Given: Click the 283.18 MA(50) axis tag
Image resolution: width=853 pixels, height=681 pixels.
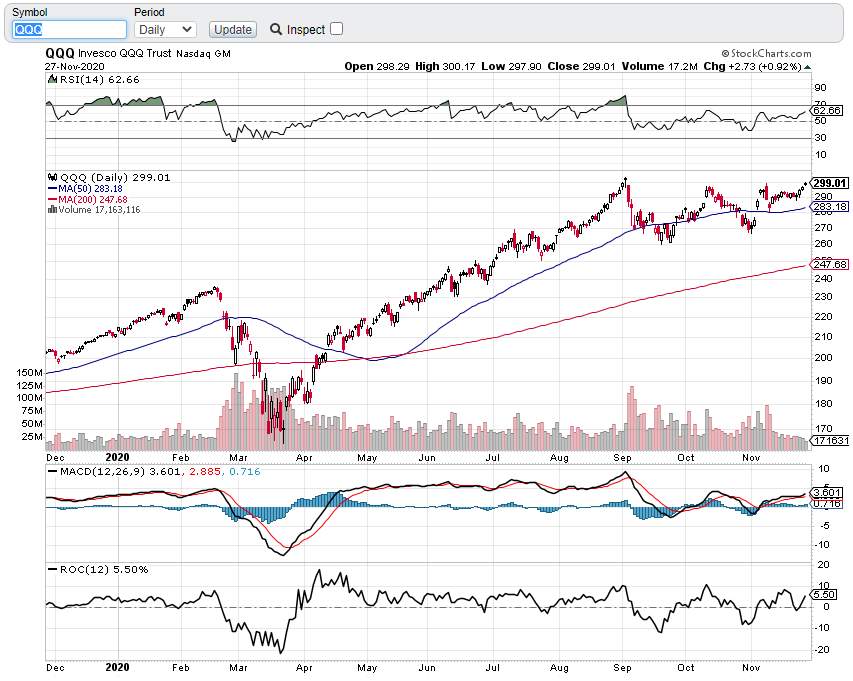Looking at the screenshot, I should 829,207.
